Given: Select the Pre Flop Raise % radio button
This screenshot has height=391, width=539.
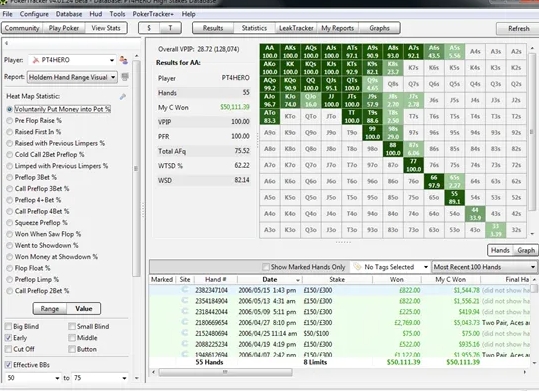Looking at the screenshot, I should tap(10, 121).
